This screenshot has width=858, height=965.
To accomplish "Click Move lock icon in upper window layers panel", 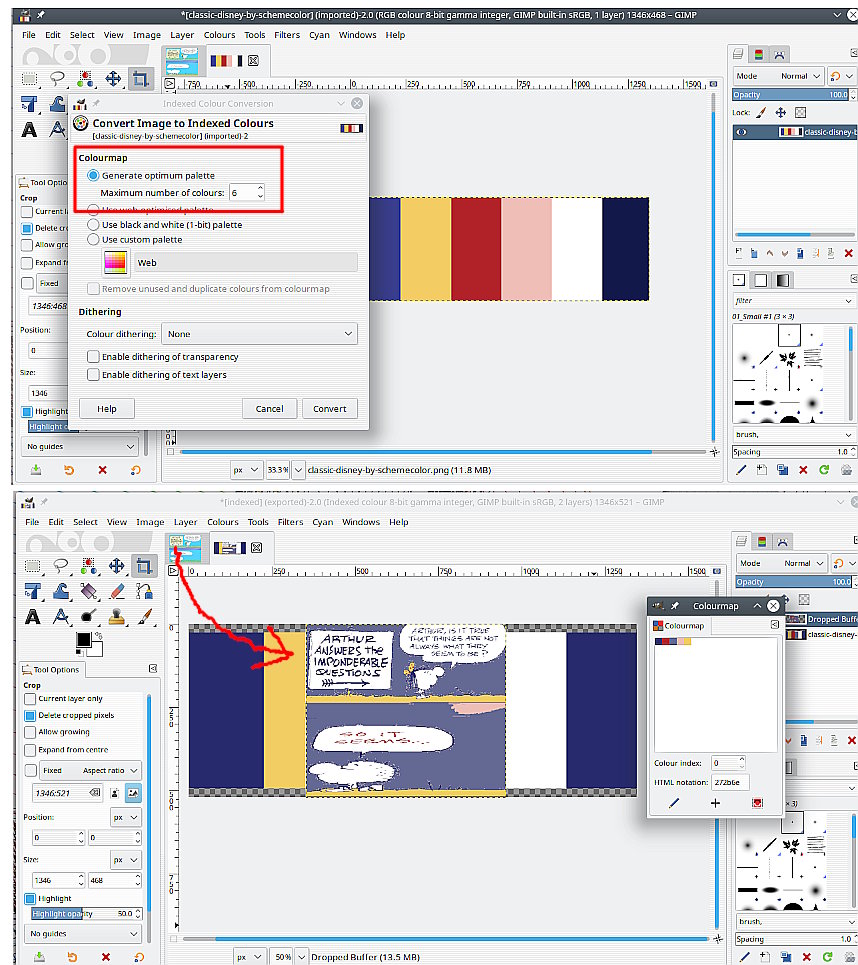I will coord(780,113).
